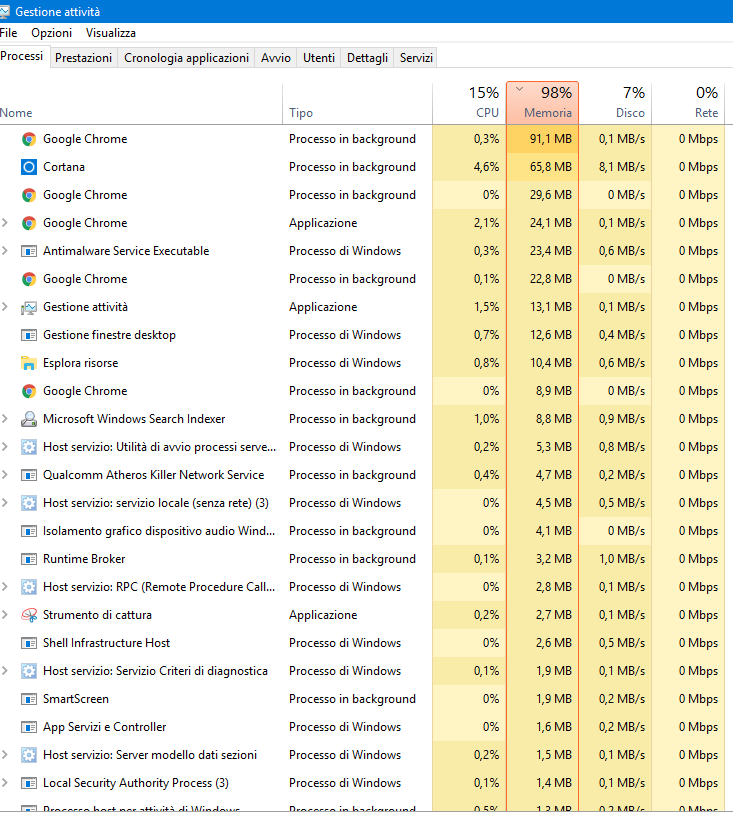Screen dimensions: 733x814
Task: Expand Qualcomm Atheros Killer Network Service
Action: click(5, 475)
